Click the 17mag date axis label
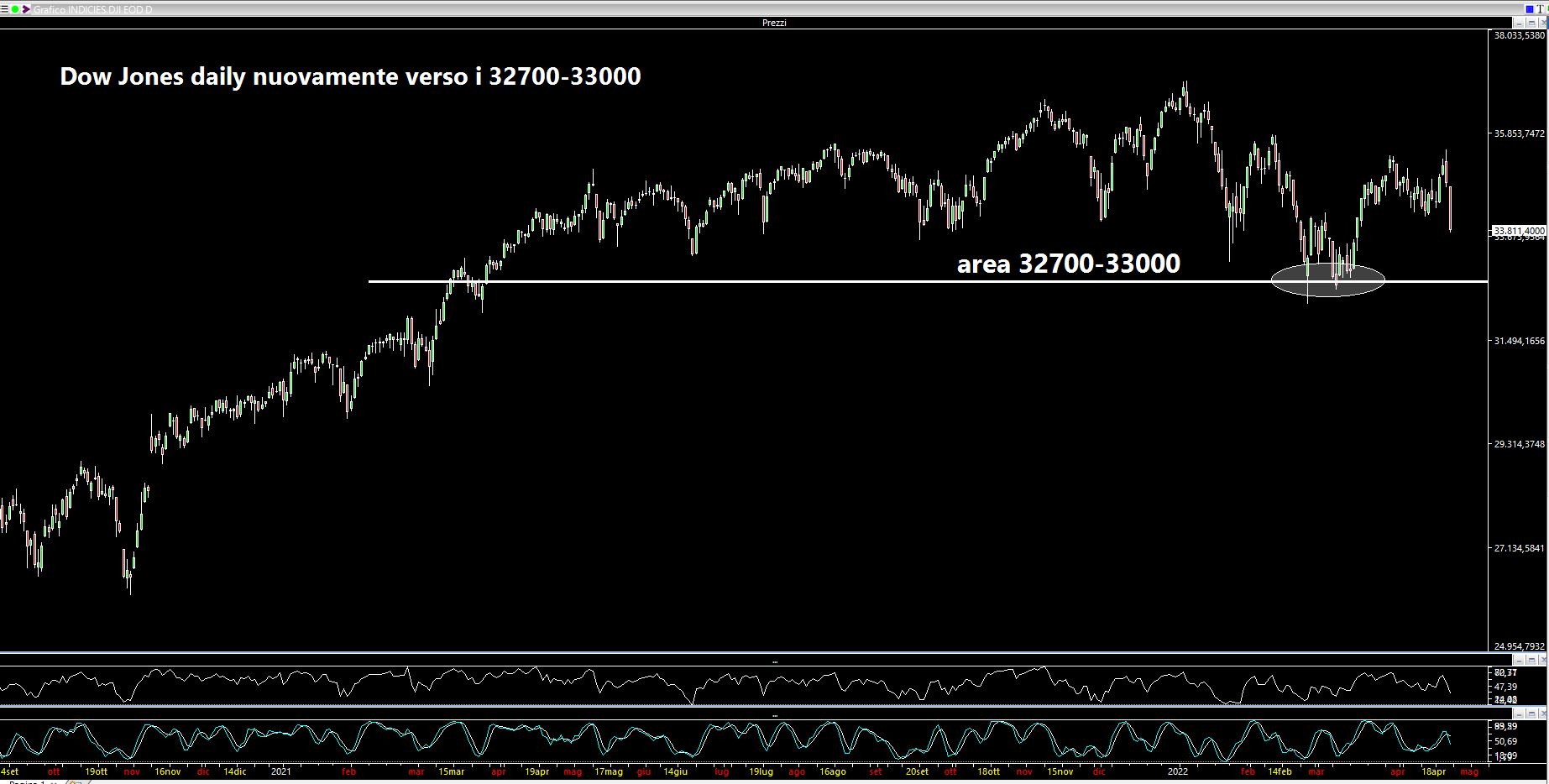1549x784 pixels. point(608,771)
